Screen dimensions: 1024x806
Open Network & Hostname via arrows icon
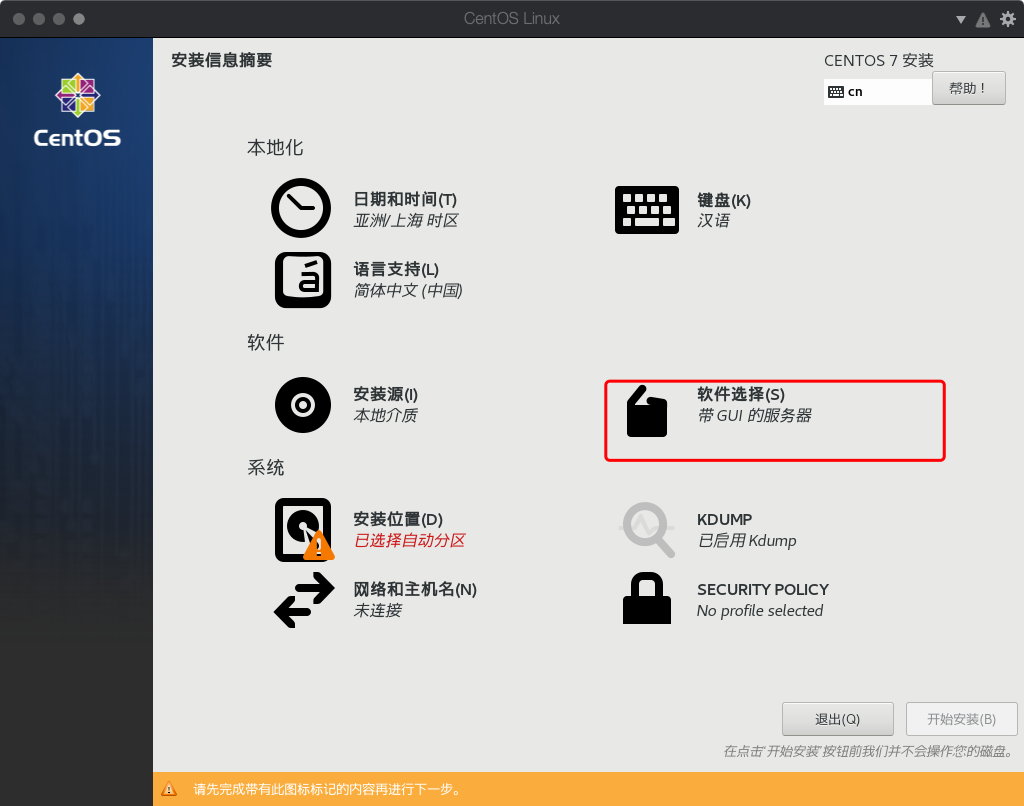click(303, 600)
